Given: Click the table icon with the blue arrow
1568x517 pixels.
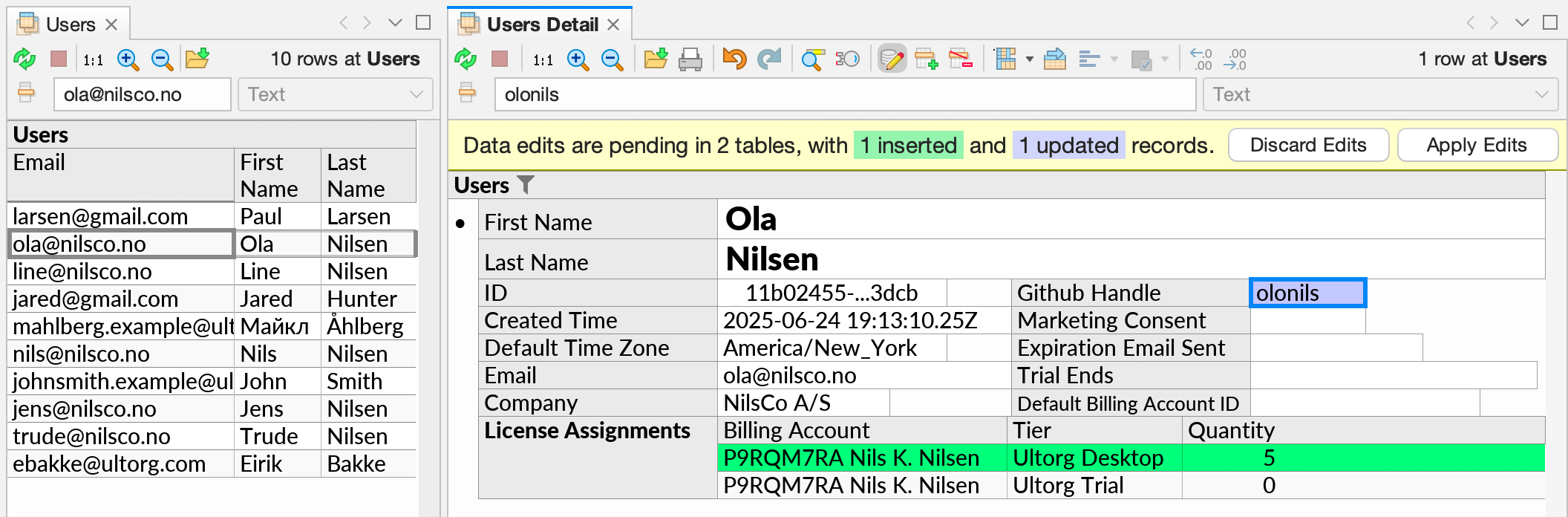Looking at the screenshot, I should click(x=1054, y=59).
